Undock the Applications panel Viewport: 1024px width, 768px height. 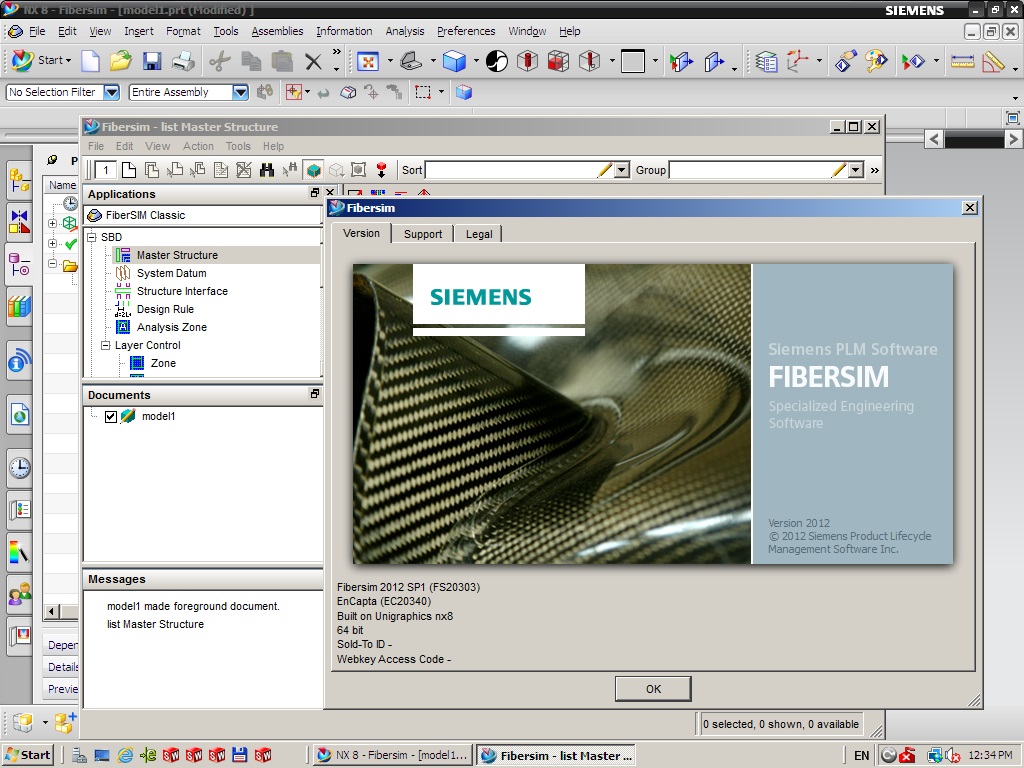coord(315,193)
